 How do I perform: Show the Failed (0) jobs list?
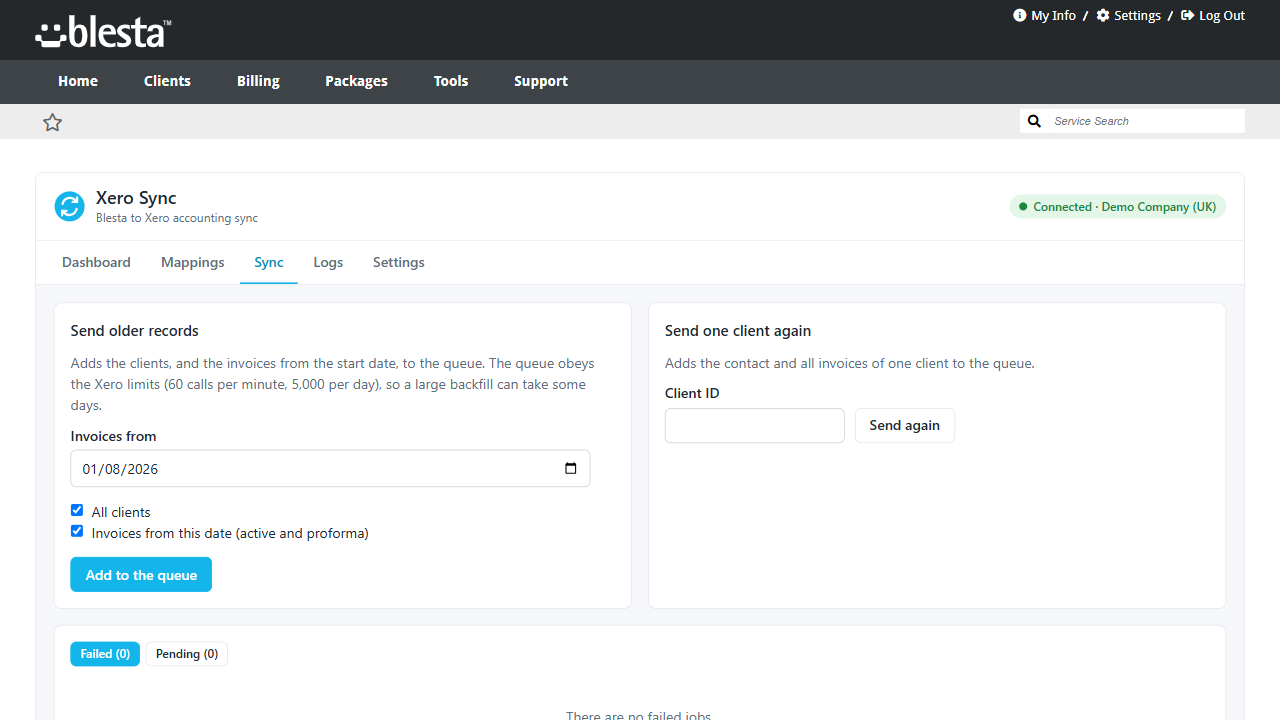pyautogui.click(x=105, y=654)
